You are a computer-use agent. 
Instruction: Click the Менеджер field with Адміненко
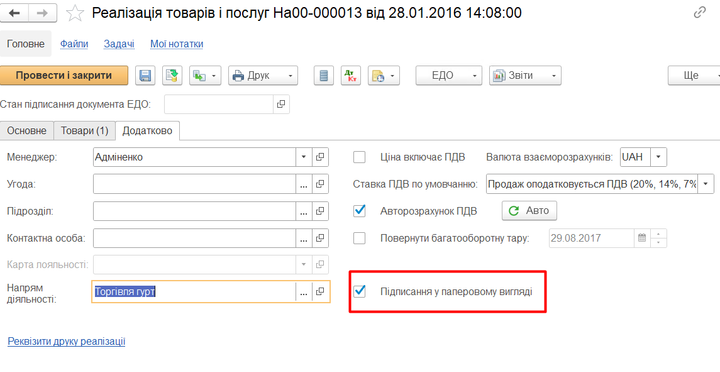[194, 157]
